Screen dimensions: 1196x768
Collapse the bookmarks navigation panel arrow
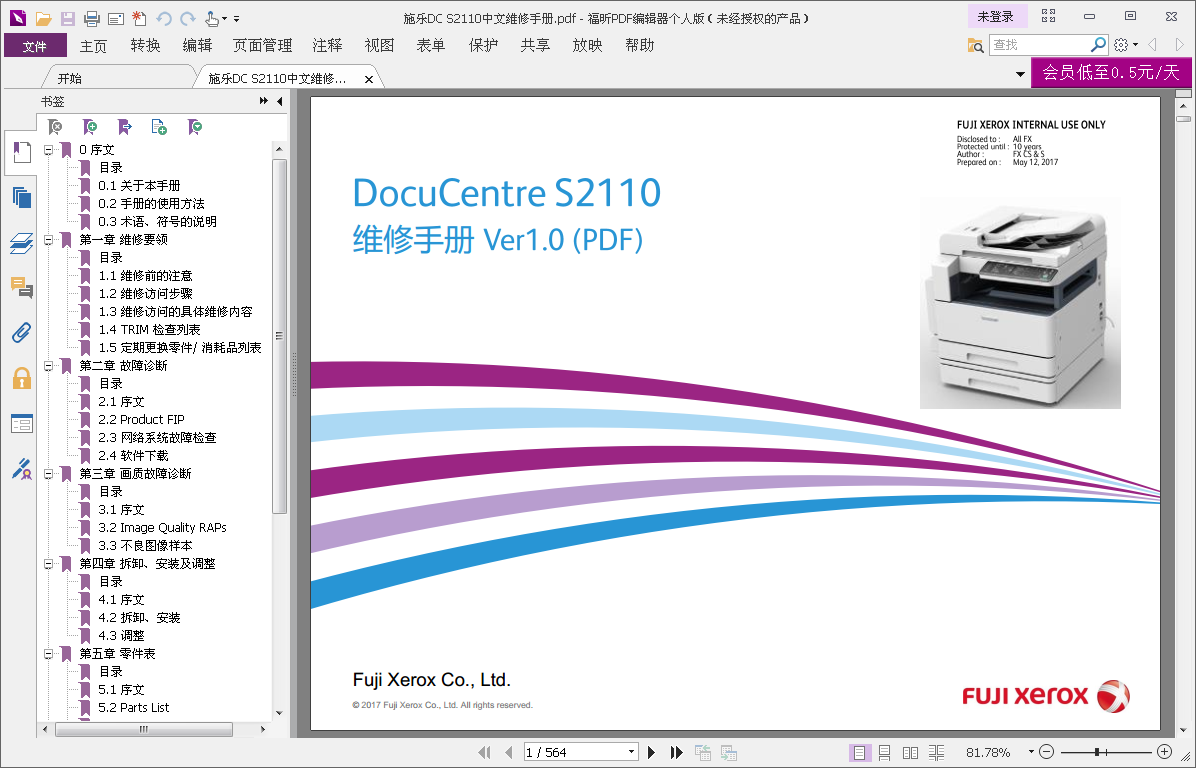pos(280,101)
